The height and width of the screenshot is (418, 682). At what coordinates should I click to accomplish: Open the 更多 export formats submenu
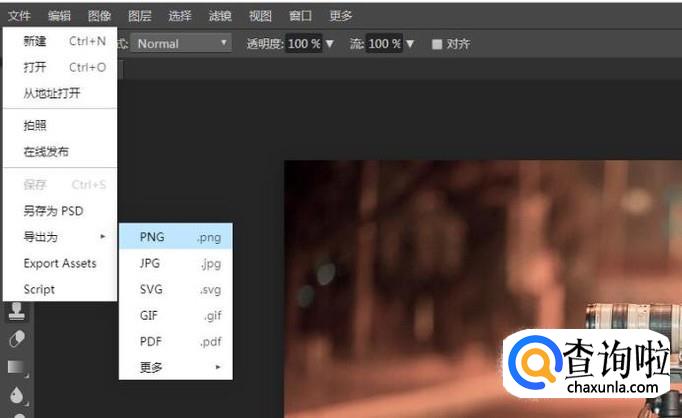click(175, 367)
